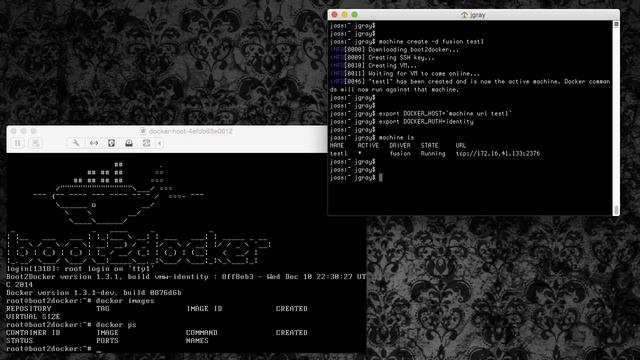Select 'Waiting for VM to come online...' line
Screen dimensions: 640x360
[x=424, y=74]
